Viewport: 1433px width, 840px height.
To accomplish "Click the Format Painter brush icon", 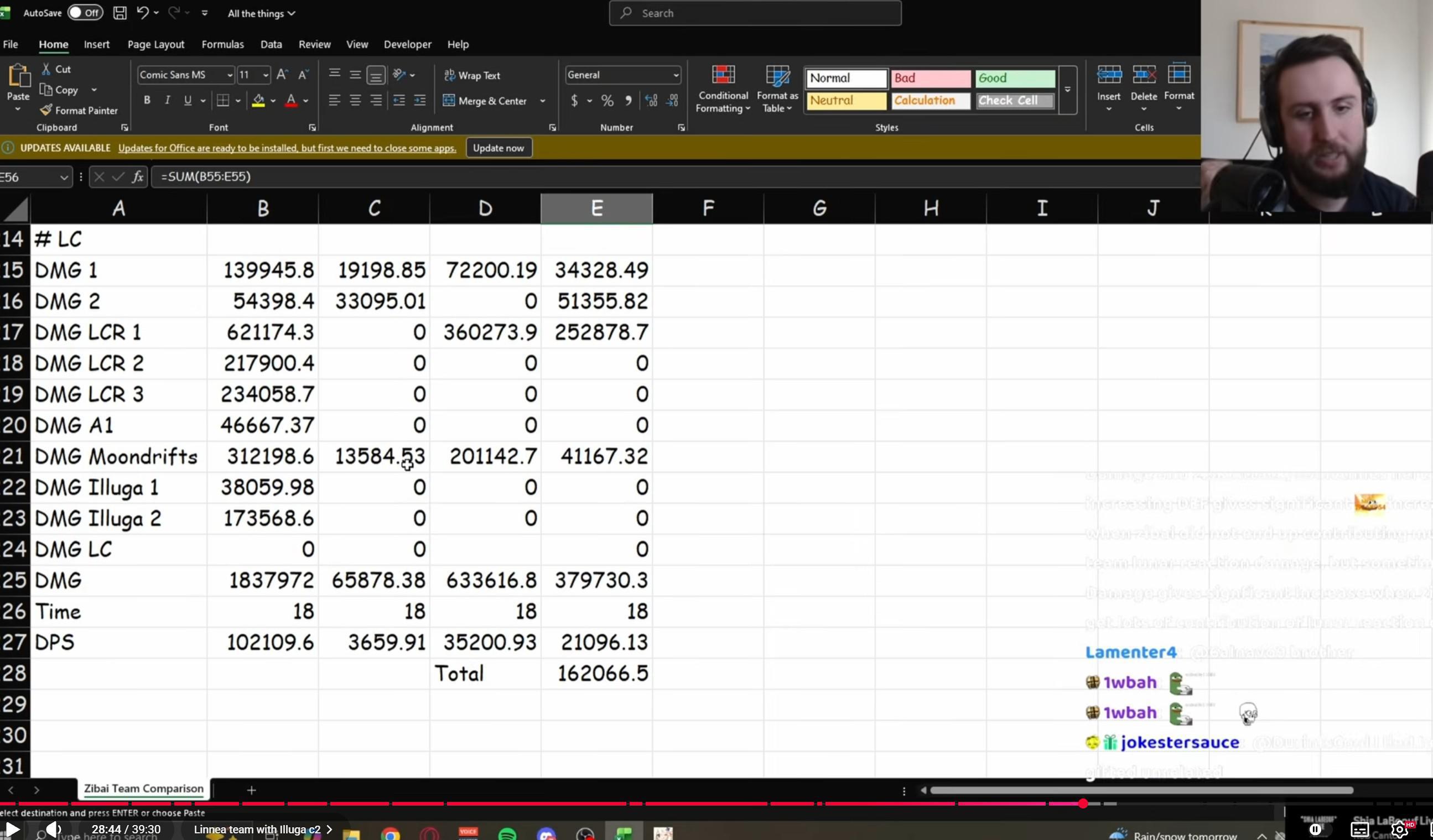I will 46,110.
